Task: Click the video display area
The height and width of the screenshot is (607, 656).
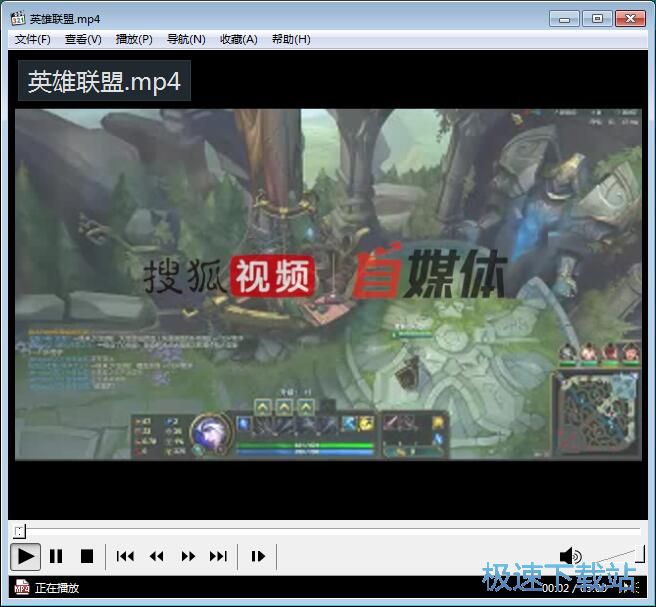Action: pyautogui.click(x=328, y=284)
